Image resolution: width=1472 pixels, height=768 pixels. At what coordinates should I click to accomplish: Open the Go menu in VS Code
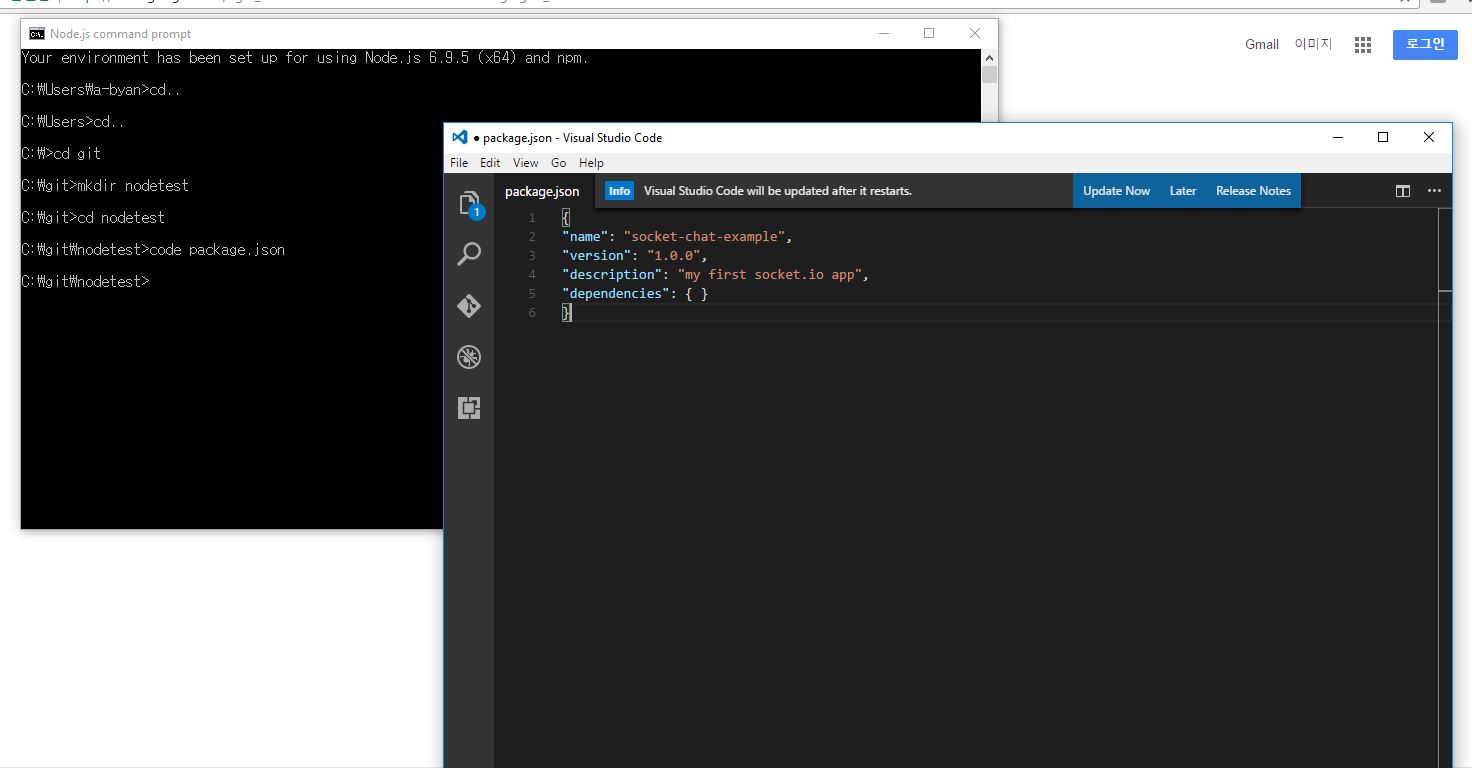558,163
